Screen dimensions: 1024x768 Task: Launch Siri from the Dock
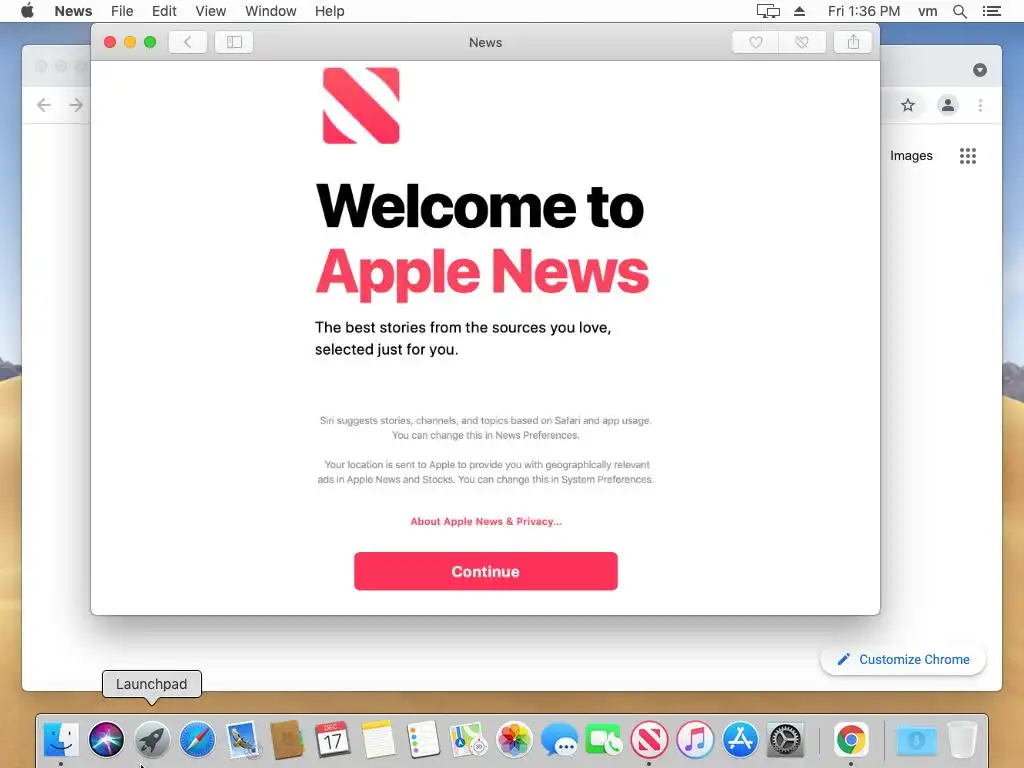[106, 740]
